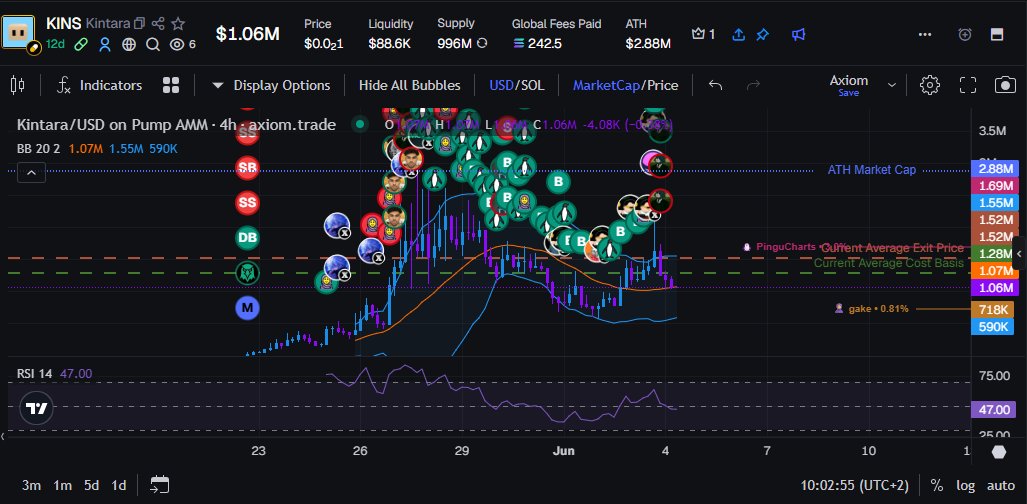Add KINS to favorites with star

coord(177,24)
